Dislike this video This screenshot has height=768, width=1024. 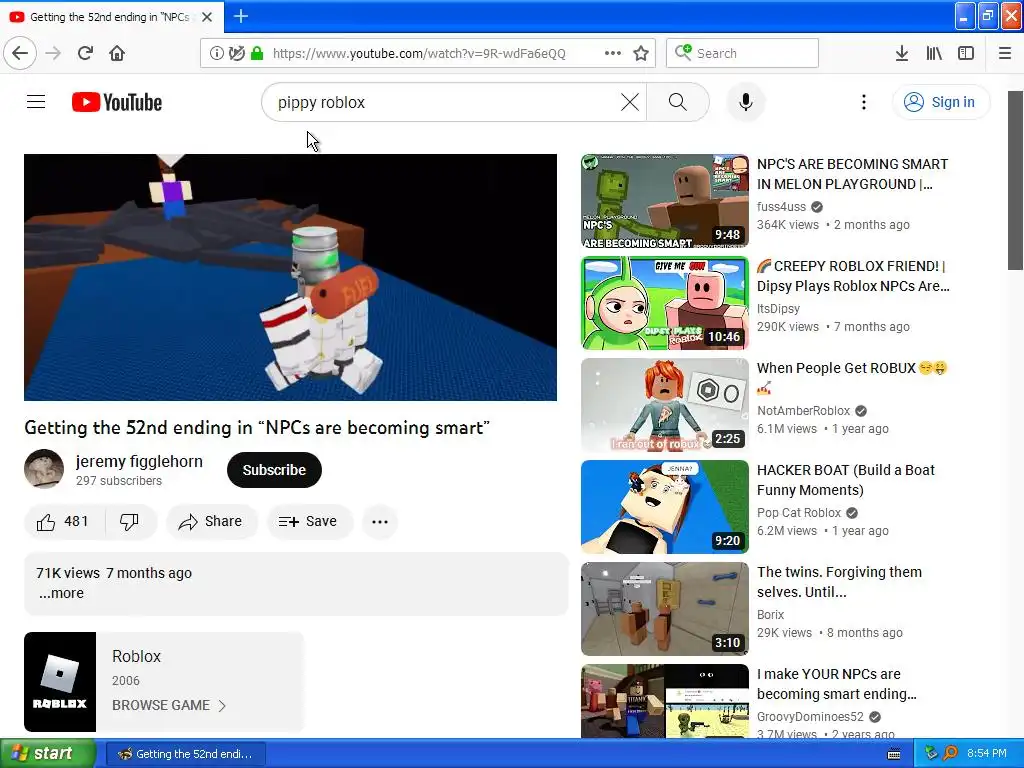130,521
